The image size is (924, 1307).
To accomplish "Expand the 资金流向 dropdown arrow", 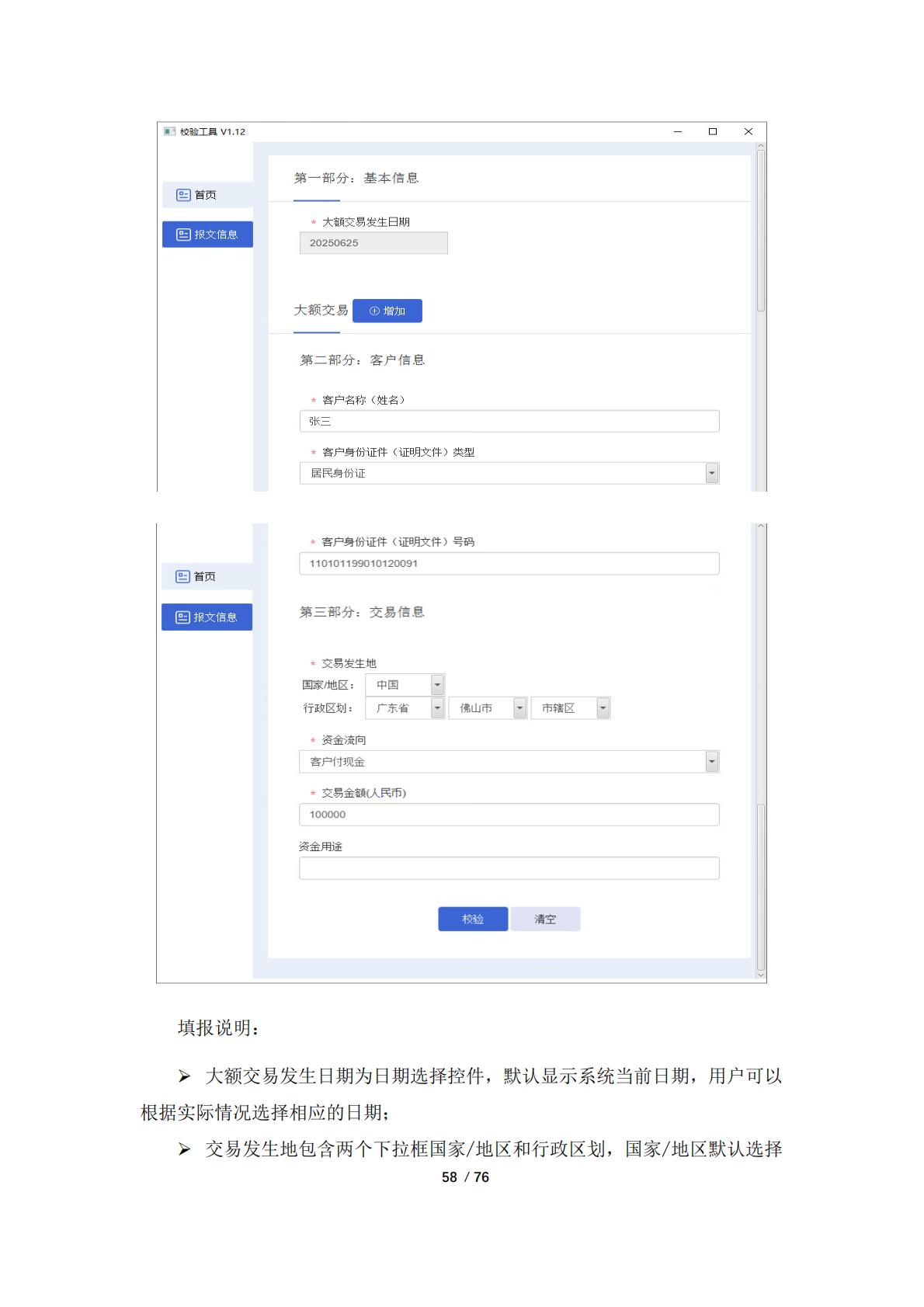I will coord(711,762).
